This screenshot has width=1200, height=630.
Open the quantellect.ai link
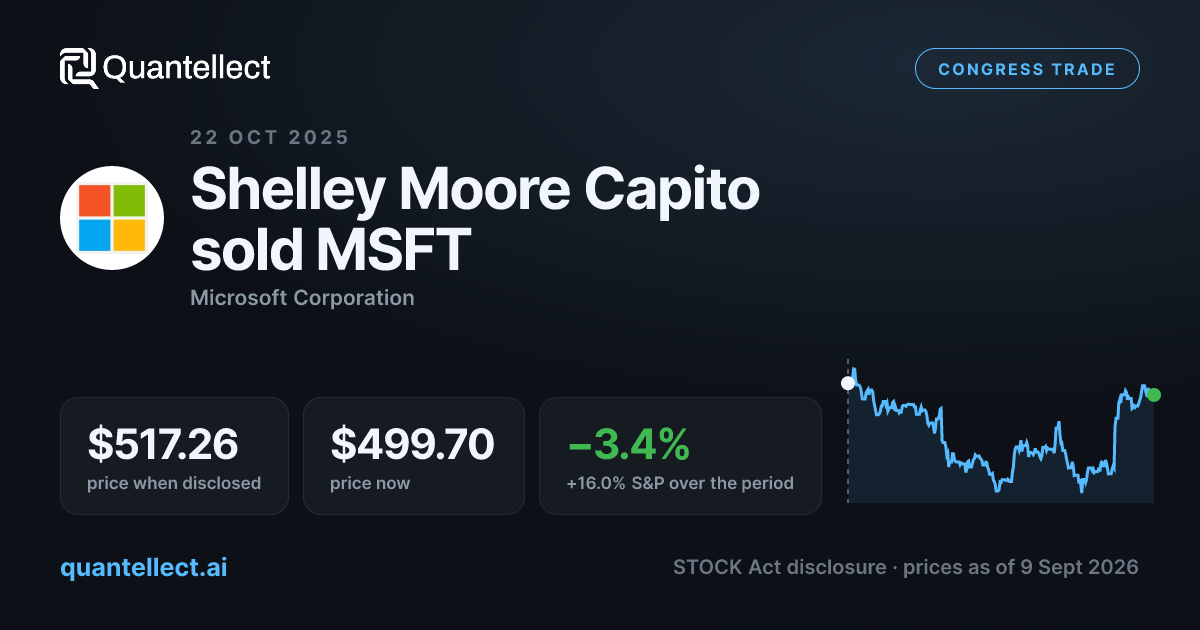[144, 567]
